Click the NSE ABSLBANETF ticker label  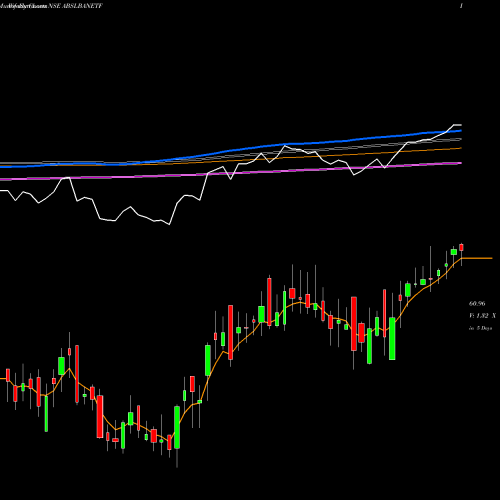tap(75, 6)
